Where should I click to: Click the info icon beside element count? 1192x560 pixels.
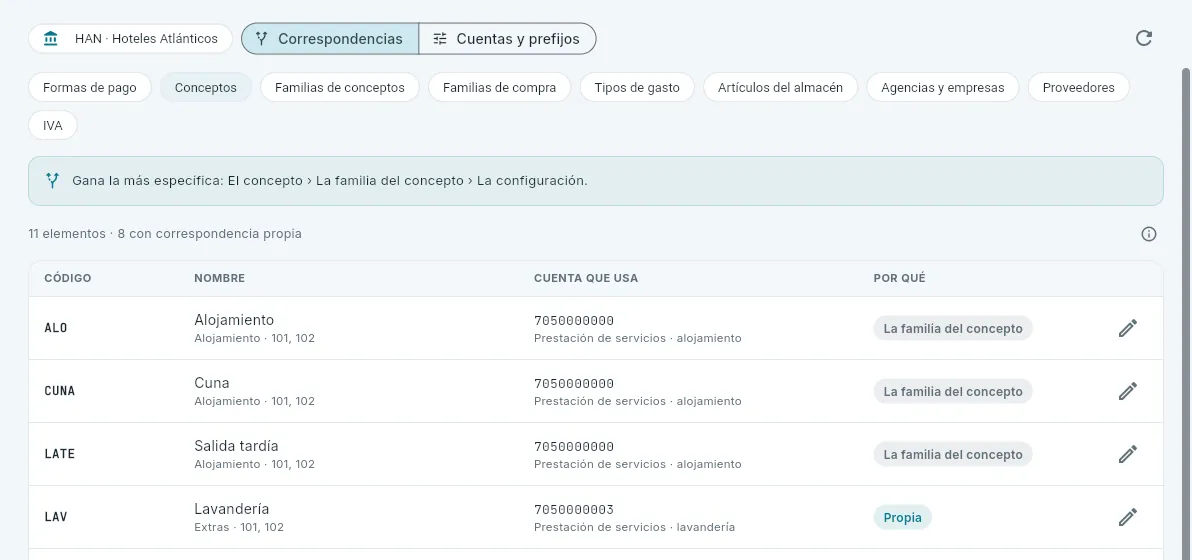(x=1149, y=234)
